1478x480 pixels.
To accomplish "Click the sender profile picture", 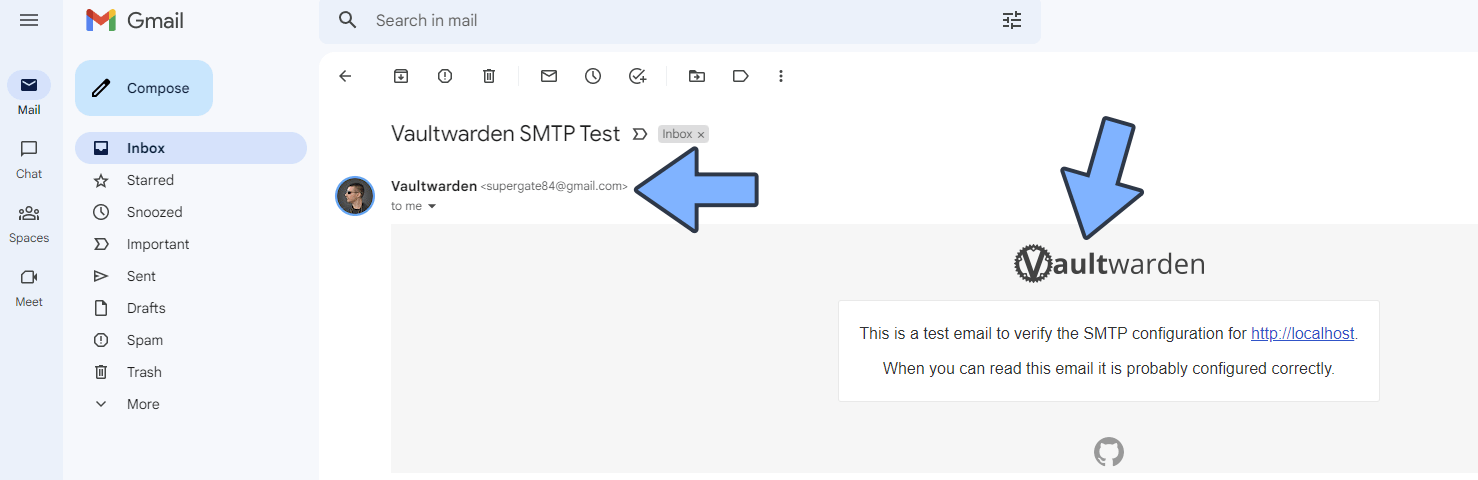I will pos(355,196).
